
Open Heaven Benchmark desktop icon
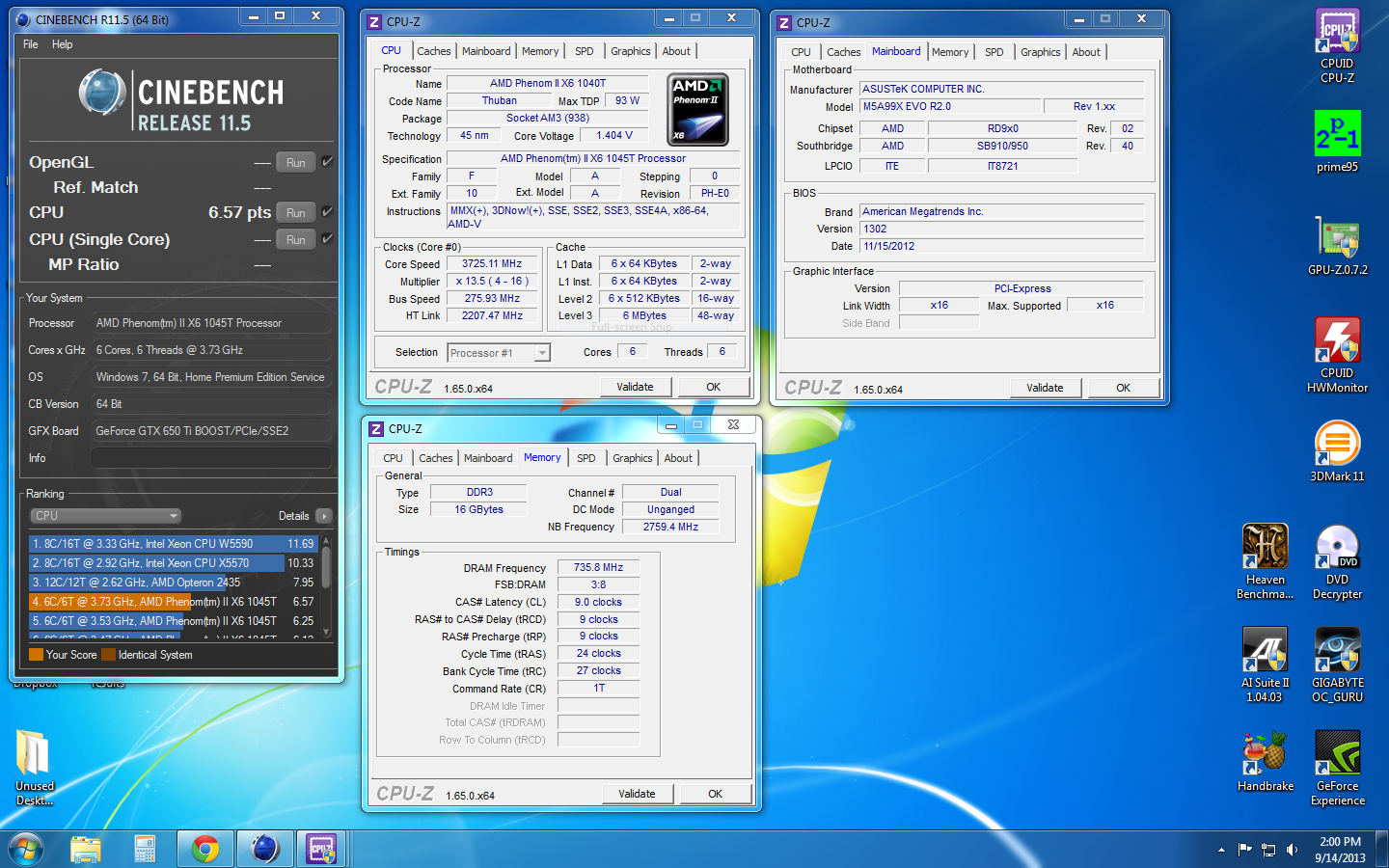click(1266, 561)
